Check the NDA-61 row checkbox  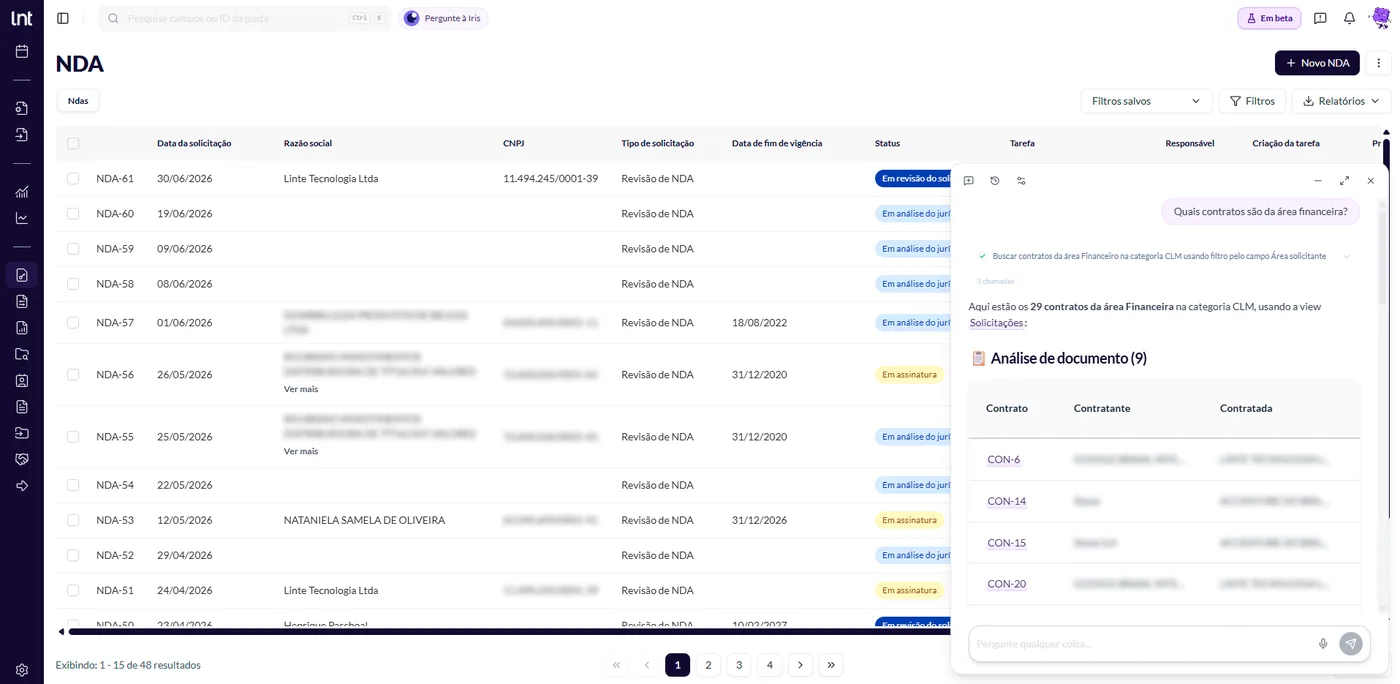point(73,178)
